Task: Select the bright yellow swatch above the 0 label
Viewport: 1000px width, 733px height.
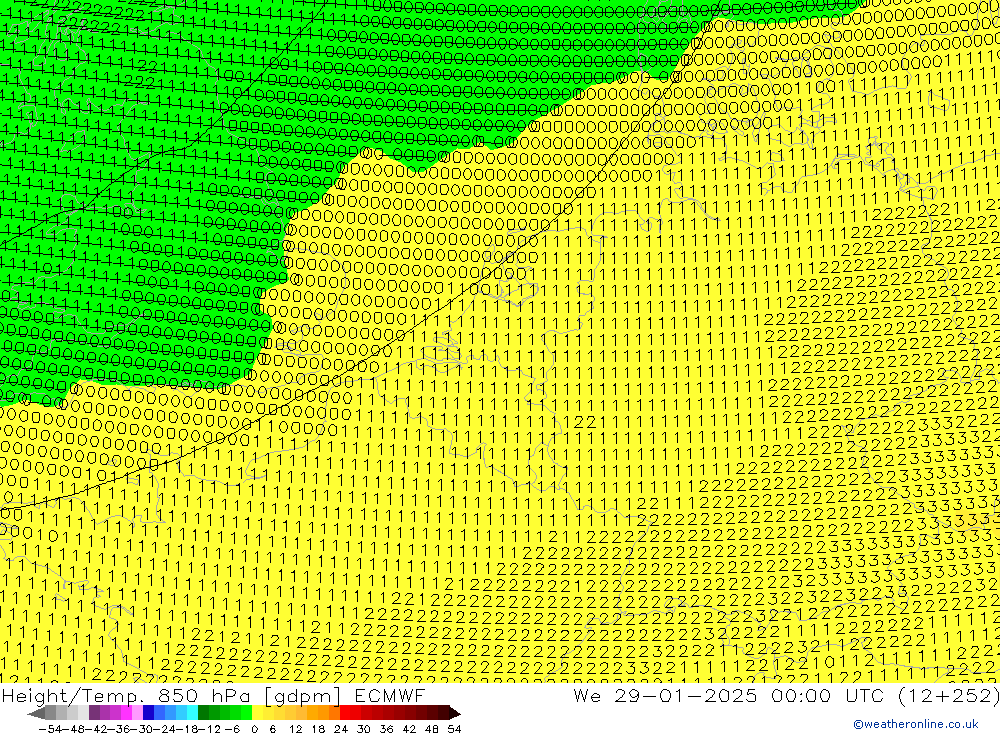Action: pos(257,713)
